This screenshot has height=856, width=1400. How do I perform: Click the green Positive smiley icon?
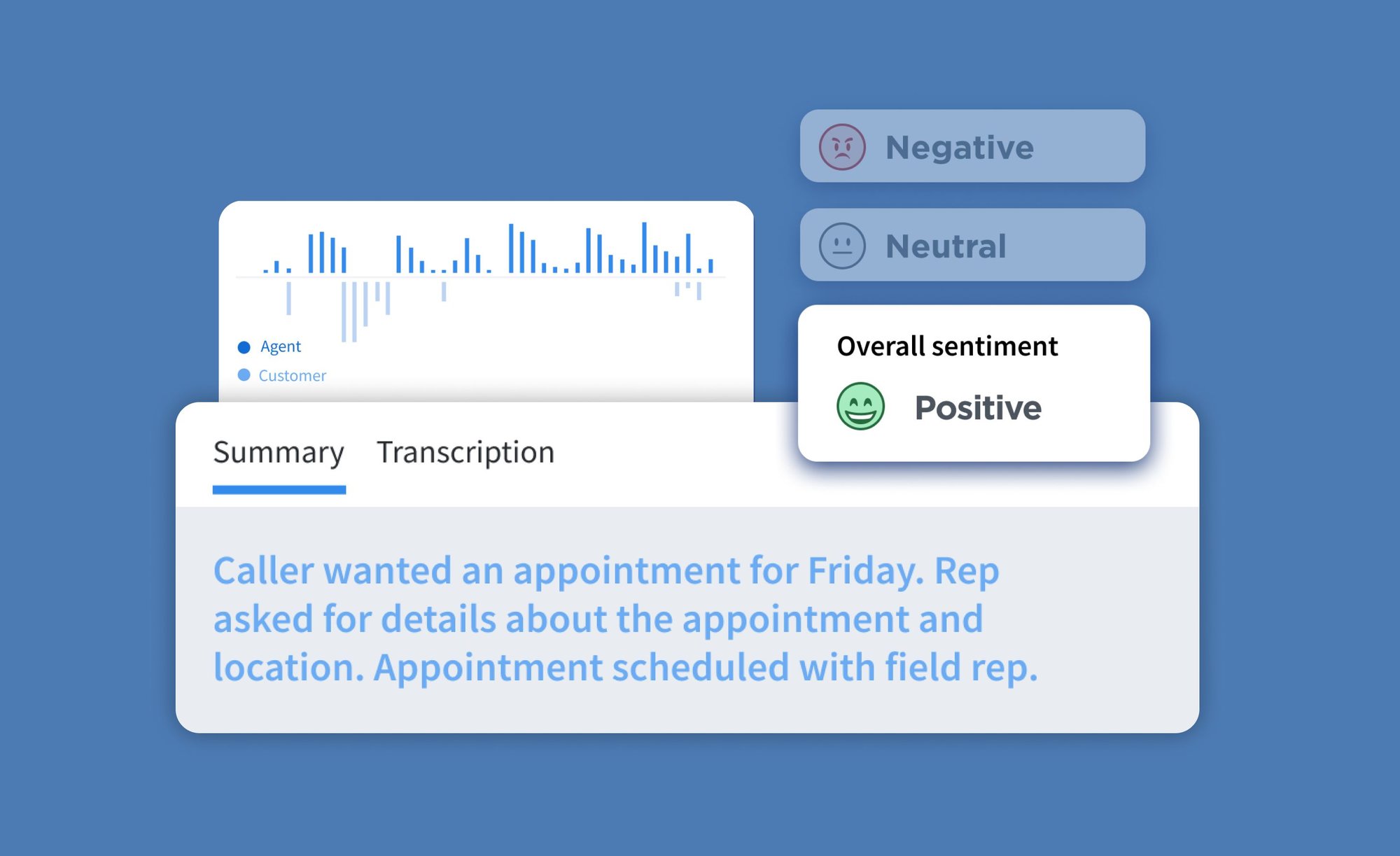pos(860,406)
